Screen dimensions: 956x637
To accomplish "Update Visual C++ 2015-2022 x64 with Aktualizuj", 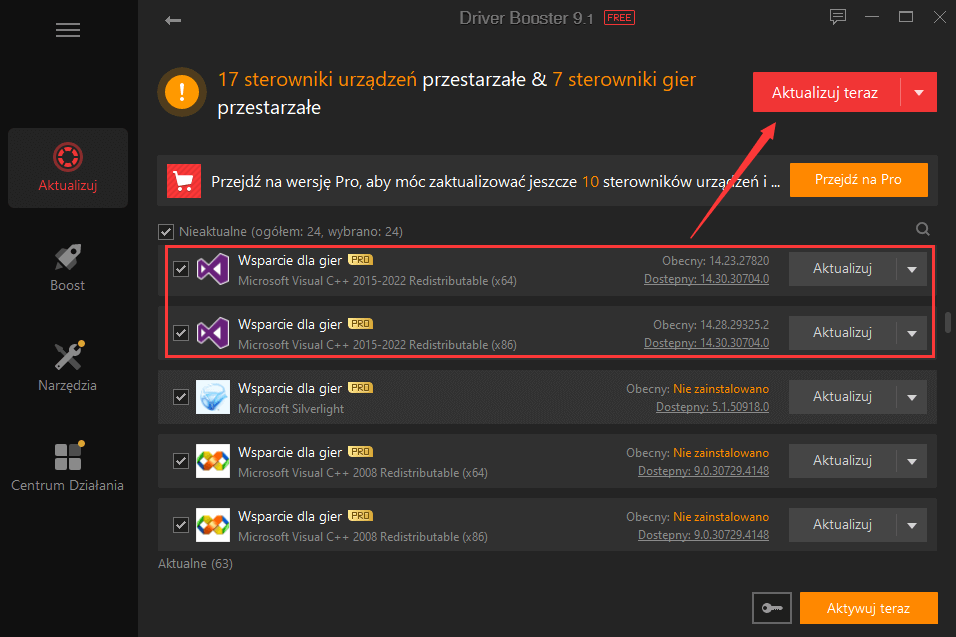I will click(x=843, y=269).
